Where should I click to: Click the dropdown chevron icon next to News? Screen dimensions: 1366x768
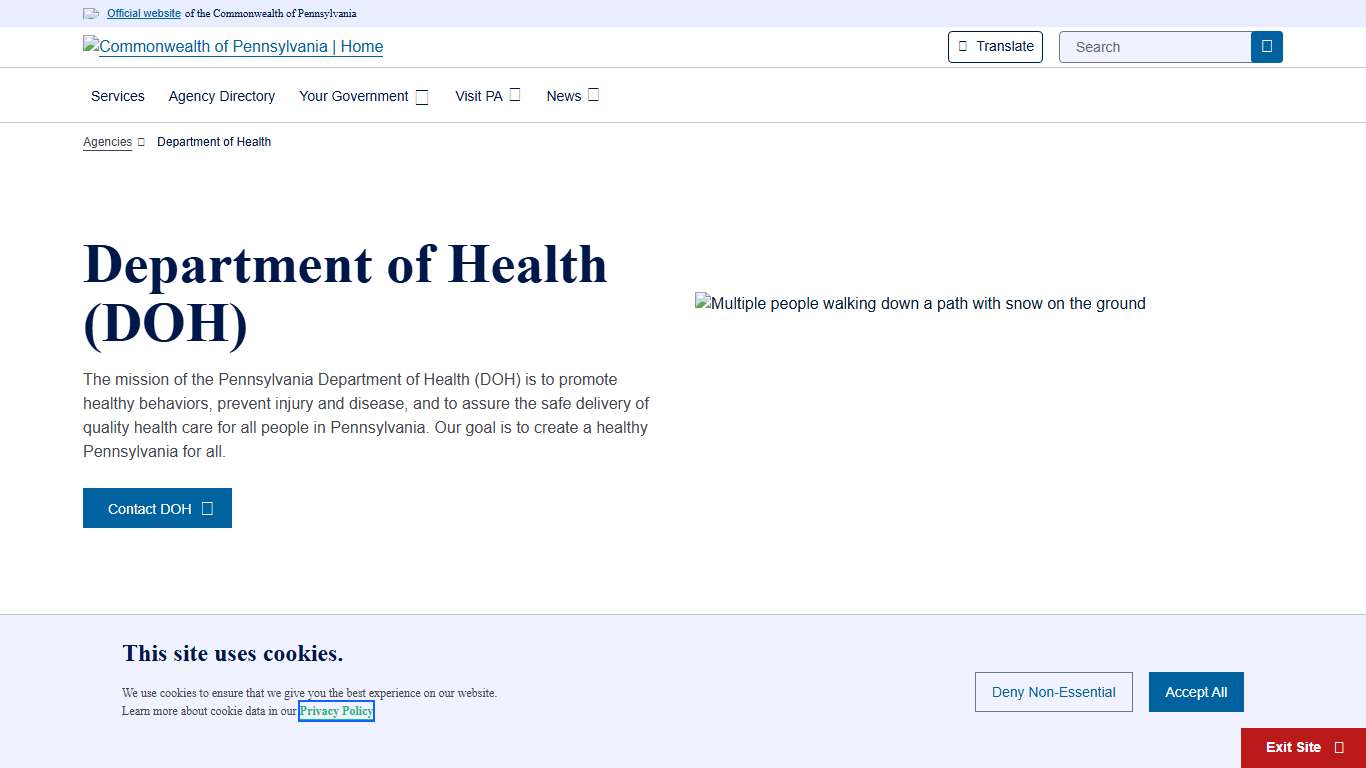coord(593,94)
